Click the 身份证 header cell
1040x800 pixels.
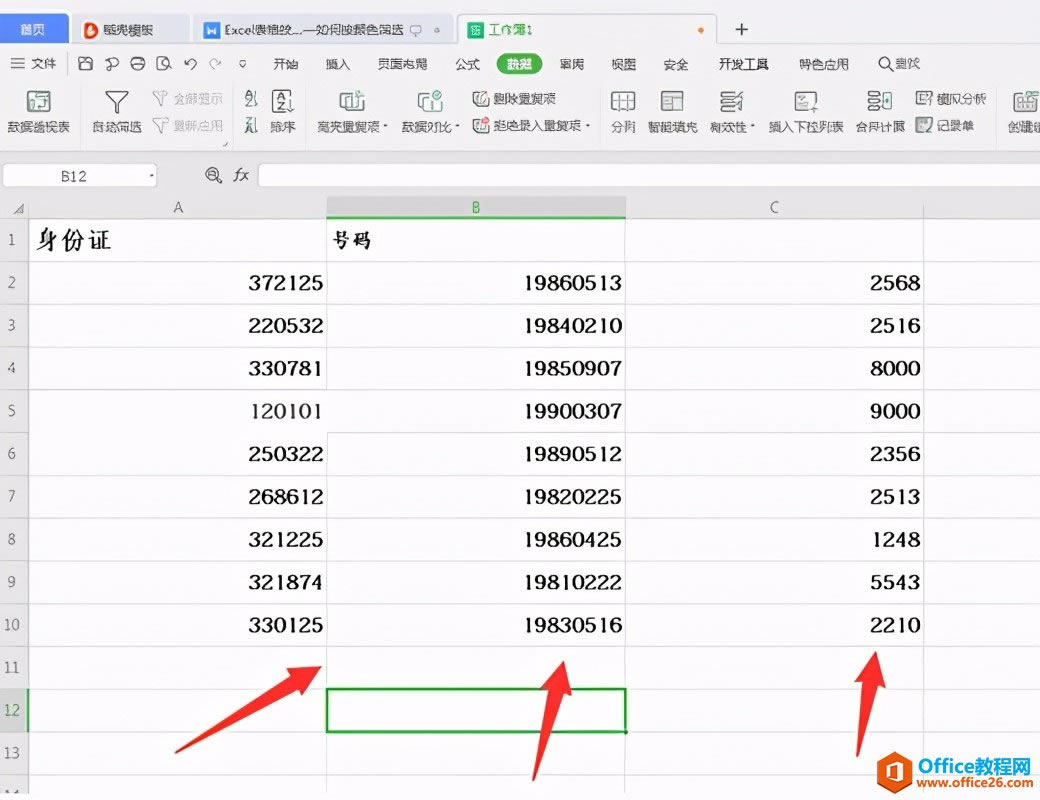pos(178,239)
